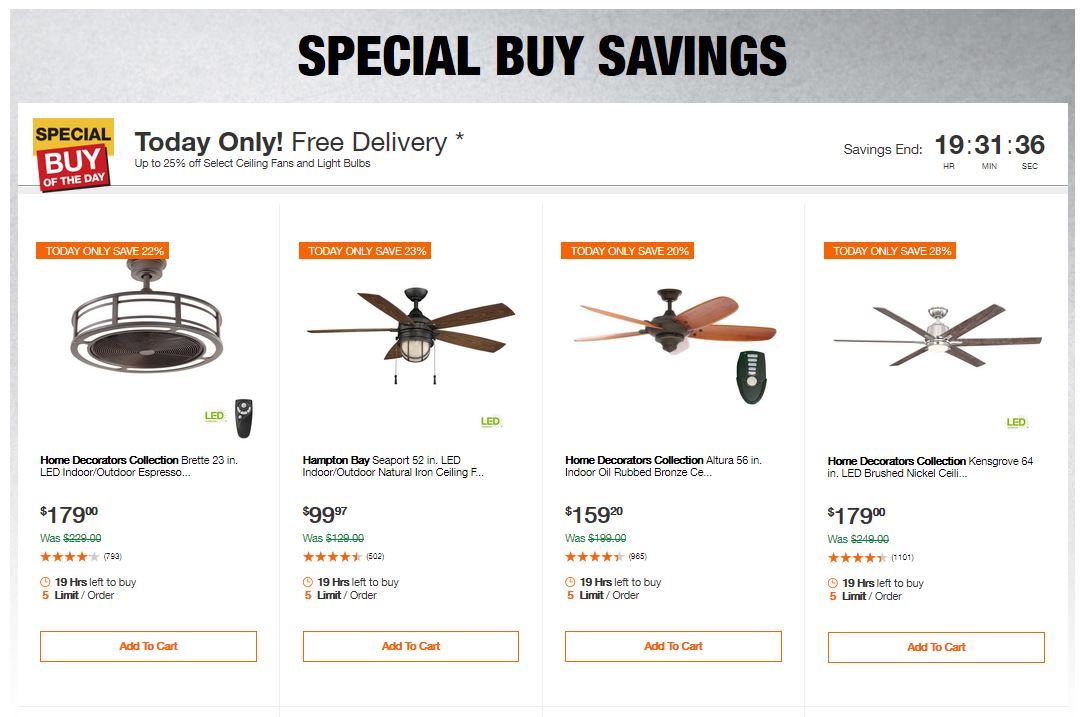Click star rating of Brette 23 in. fan
This screenshot has height=717, width=1084.
pyautogui.click(x=70, y=556)
